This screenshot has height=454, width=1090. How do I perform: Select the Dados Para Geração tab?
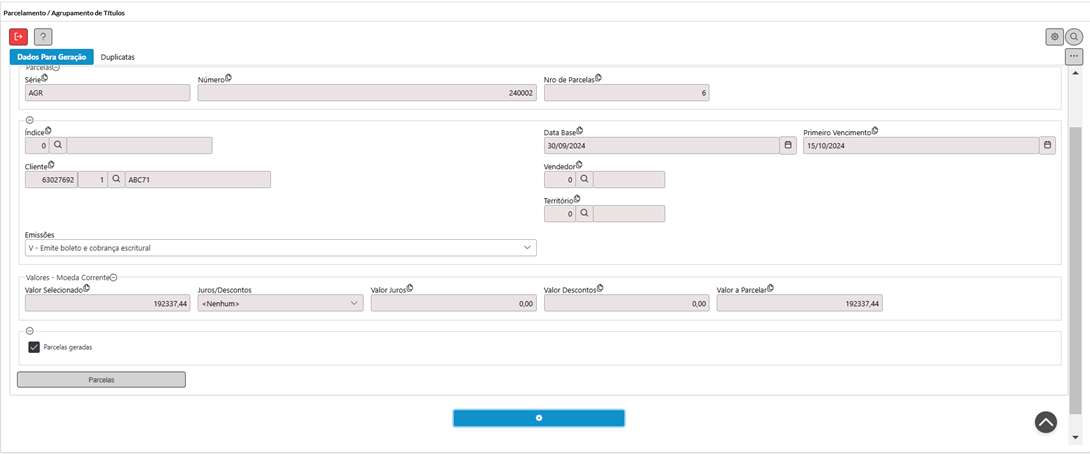[51, 57]
